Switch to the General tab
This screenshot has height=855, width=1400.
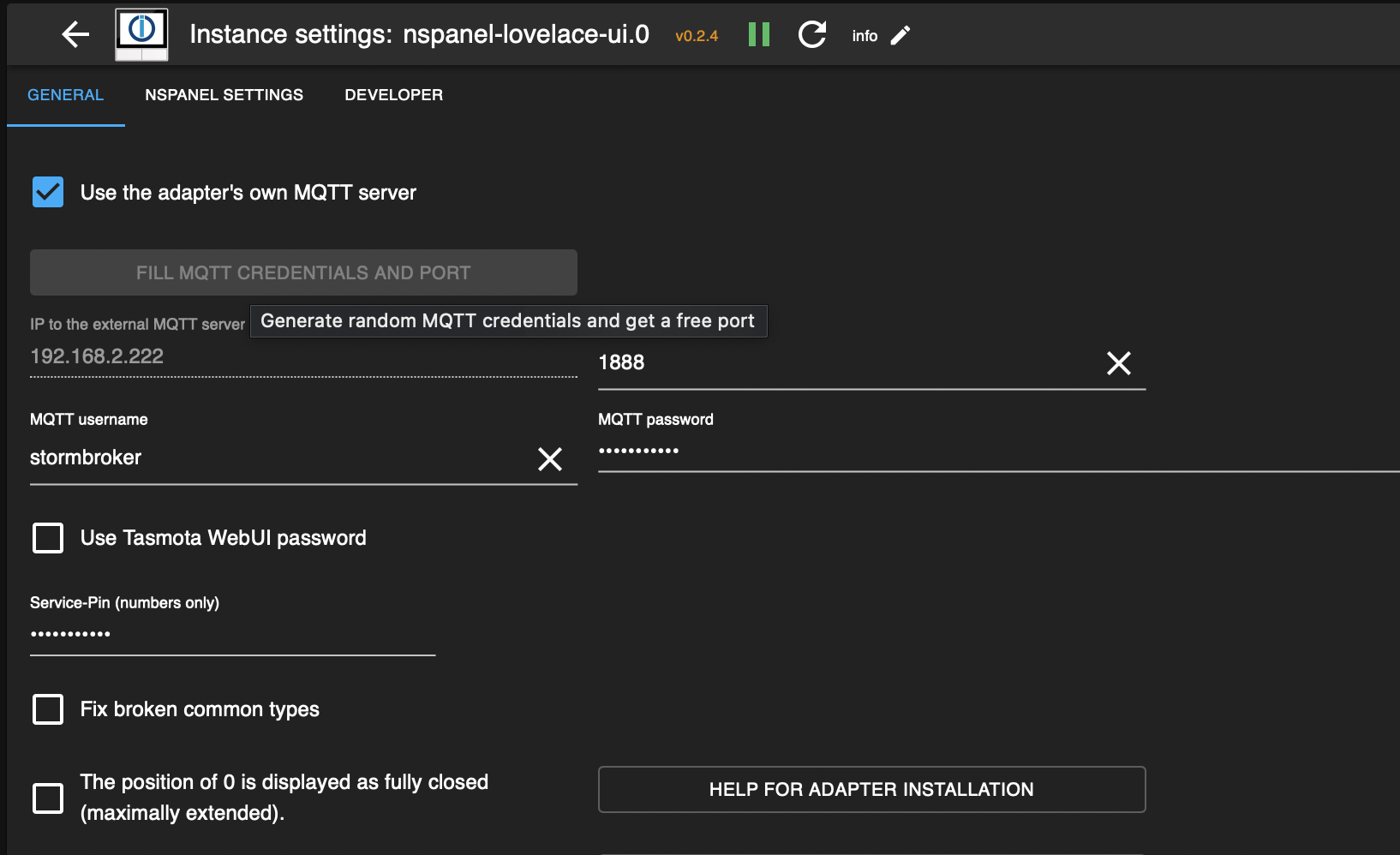pyautogui.click(x=65, y=95)
